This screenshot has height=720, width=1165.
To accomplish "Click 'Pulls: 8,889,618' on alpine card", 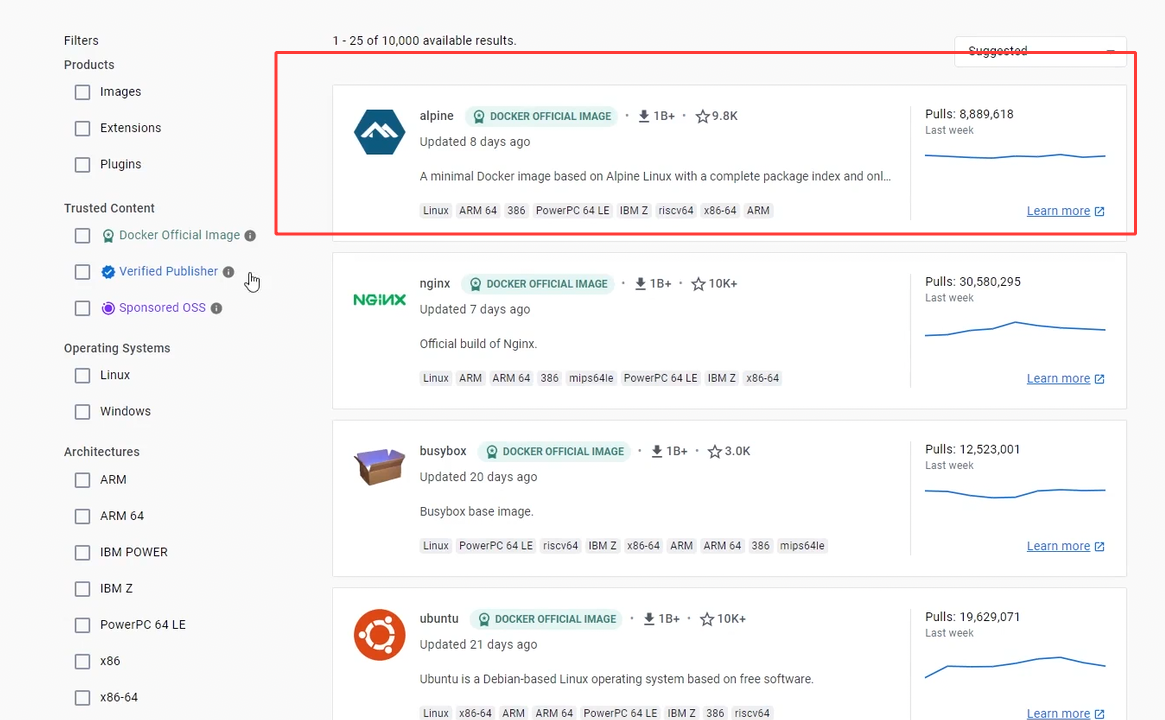I will pos(969,114).
